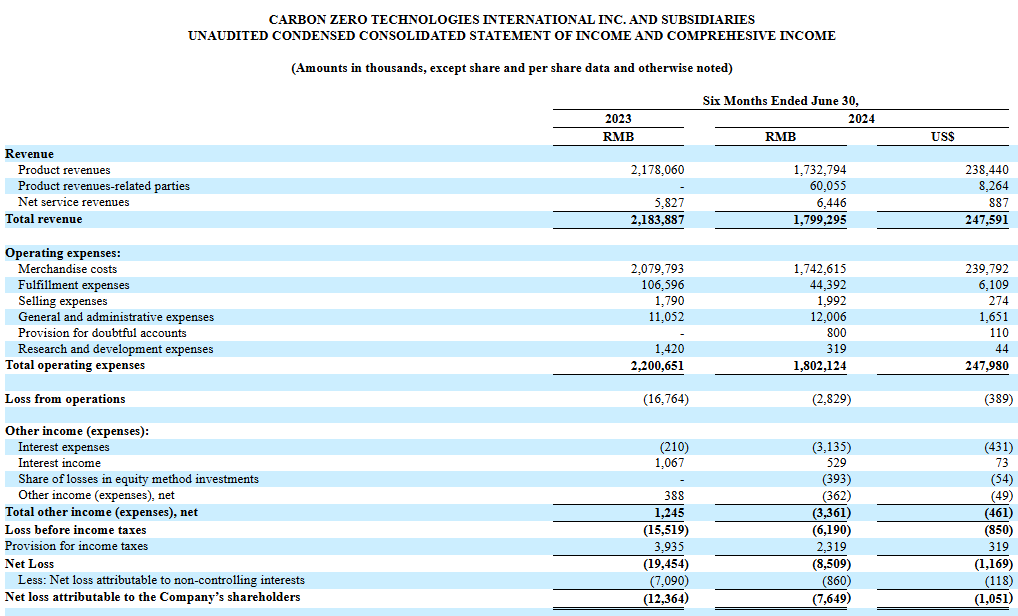Click the 2023 column header

[618, 119]
